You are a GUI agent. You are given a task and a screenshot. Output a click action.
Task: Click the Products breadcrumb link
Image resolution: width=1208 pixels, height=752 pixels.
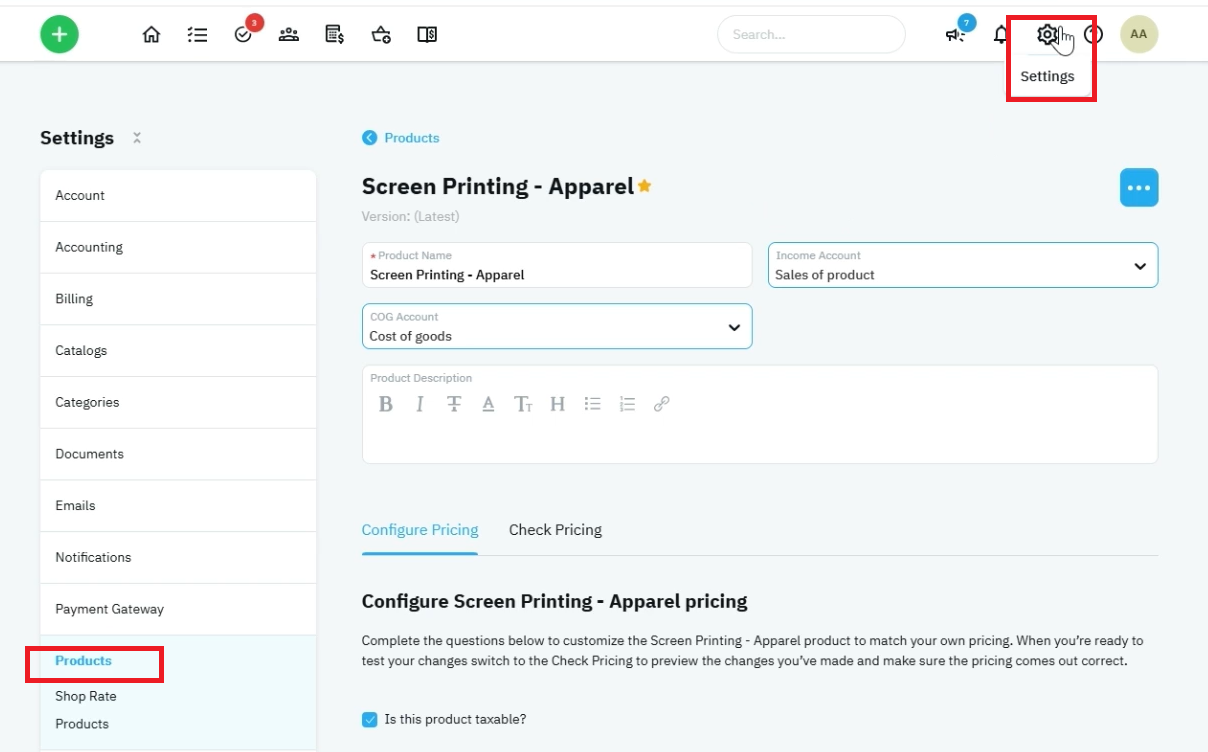tap(412, 138)
